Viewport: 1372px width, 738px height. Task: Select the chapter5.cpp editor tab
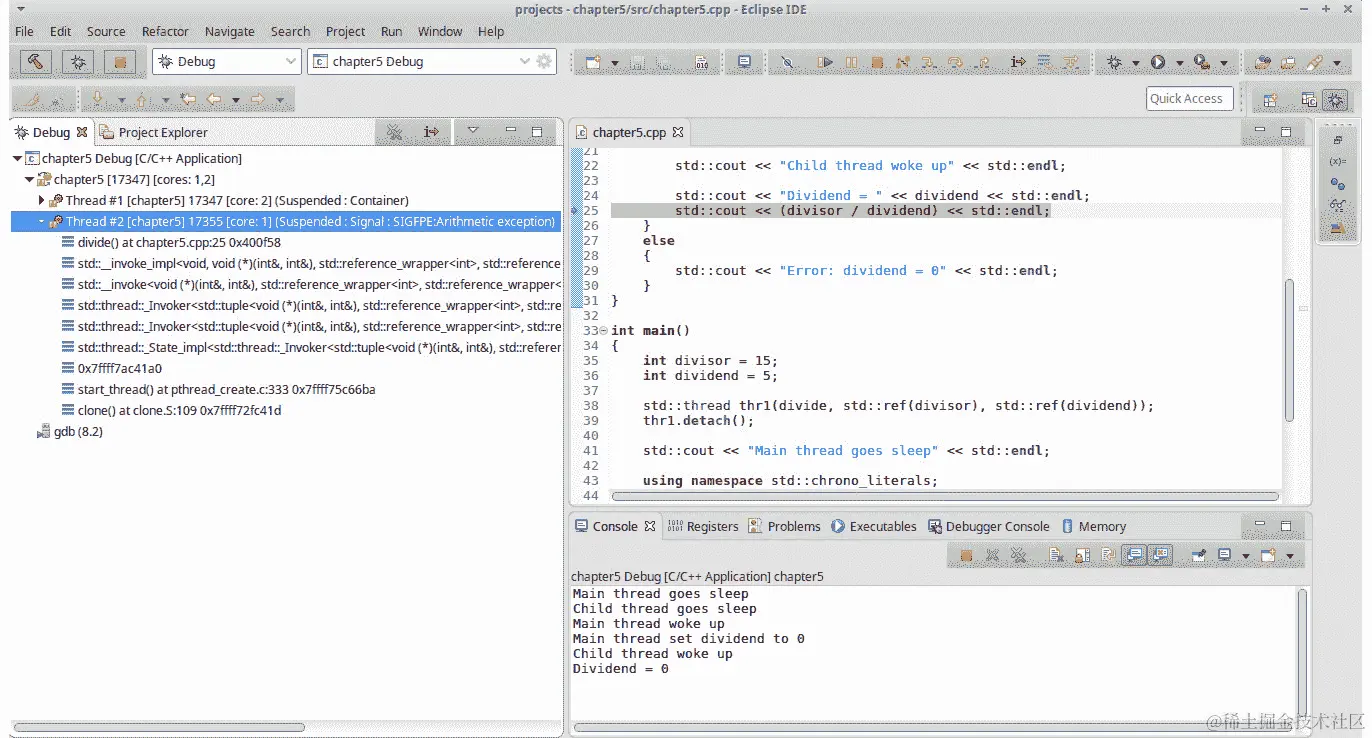[628, 132]
